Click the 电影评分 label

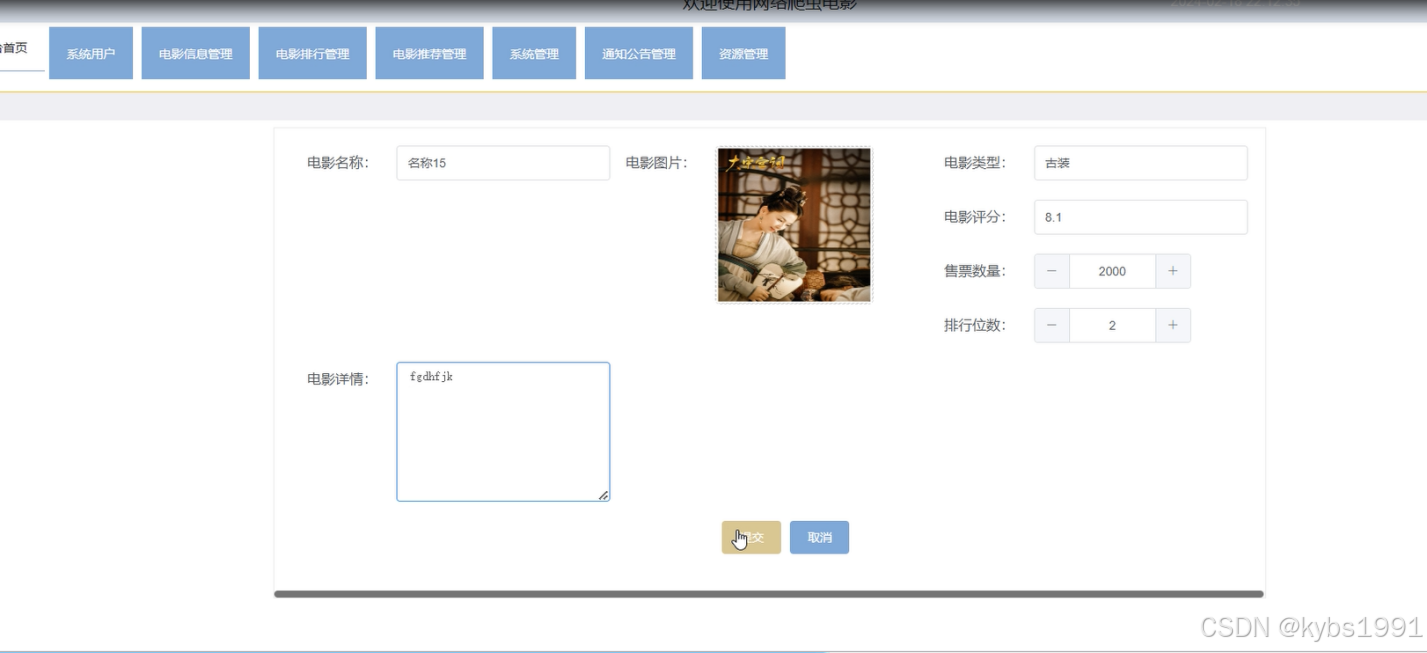tap(975, 217)
